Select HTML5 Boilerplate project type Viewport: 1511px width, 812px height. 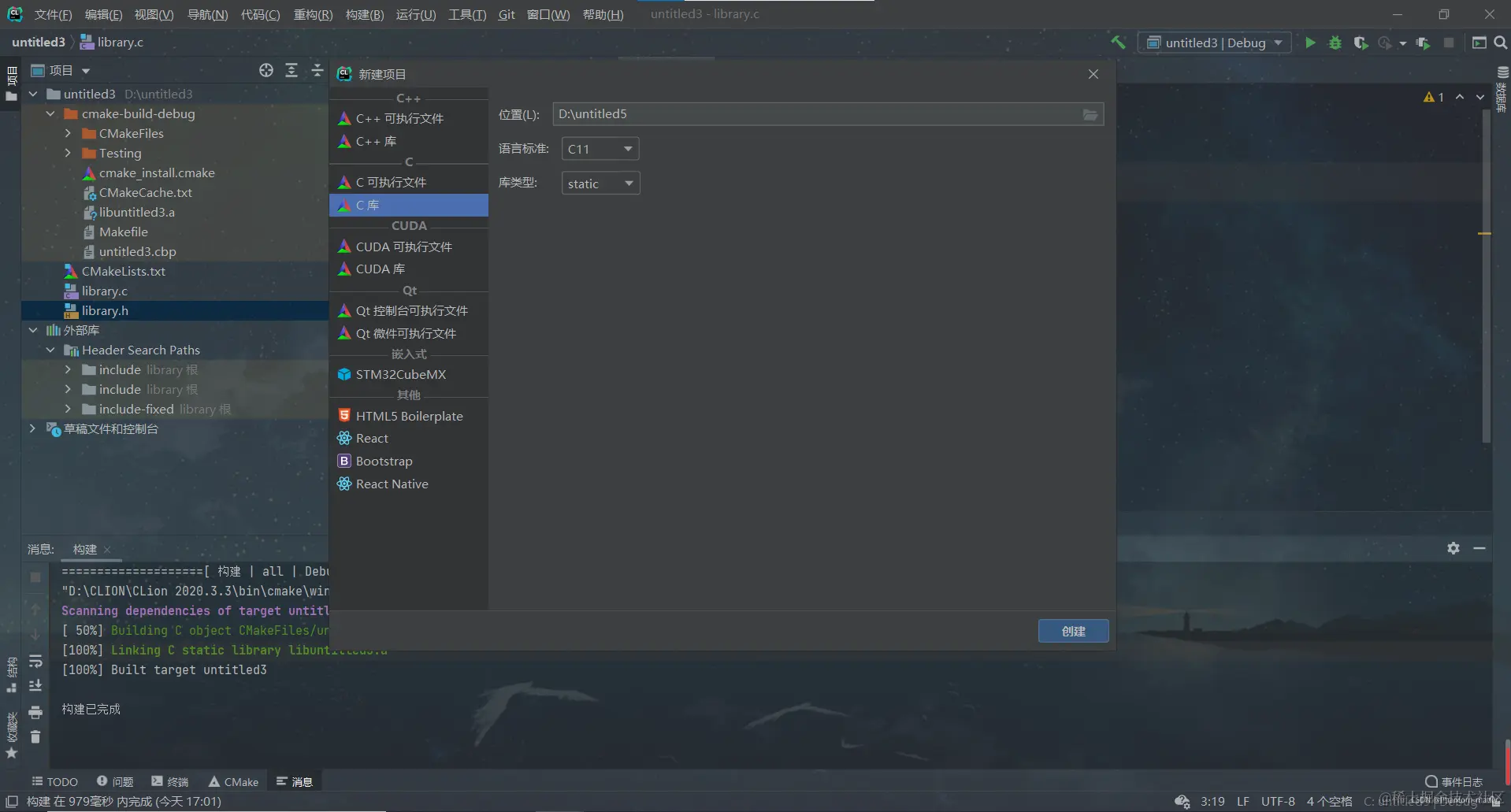409,416
